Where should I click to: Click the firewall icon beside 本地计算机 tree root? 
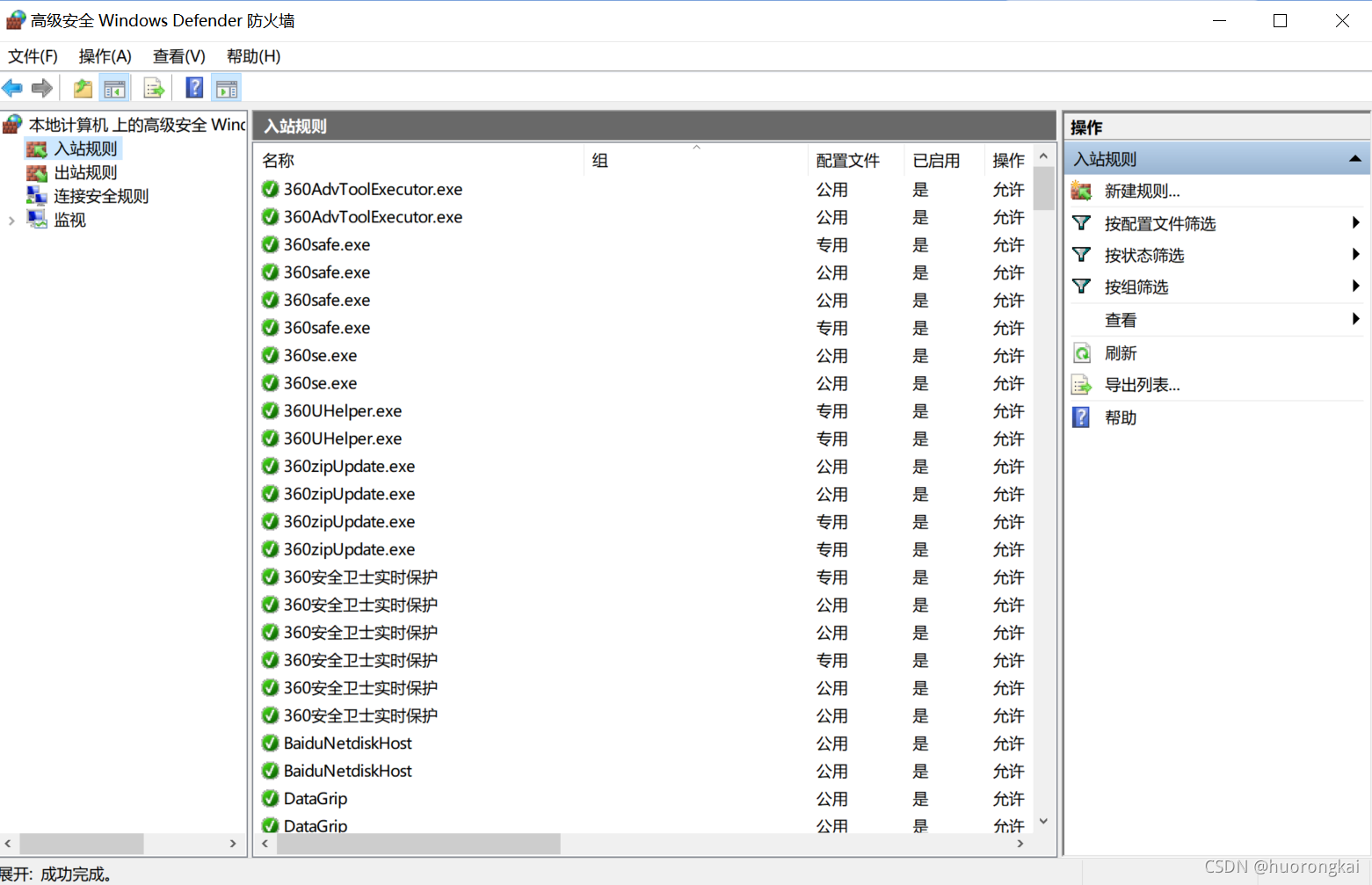13,124
